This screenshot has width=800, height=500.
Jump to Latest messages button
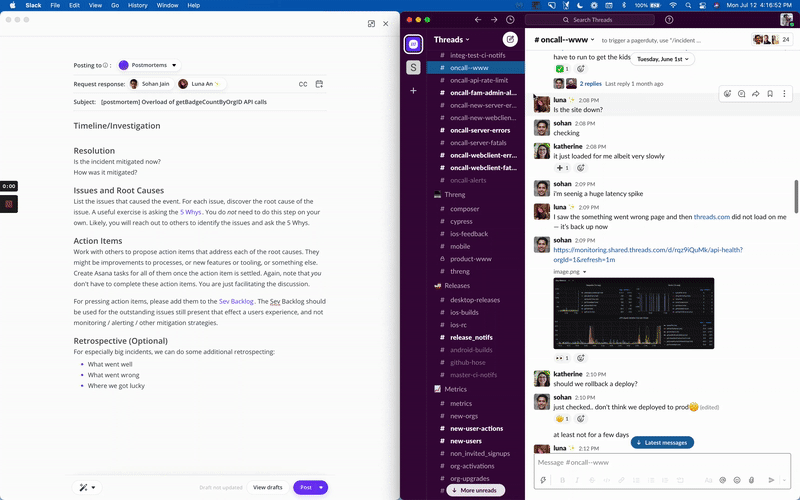coord(662,442)
